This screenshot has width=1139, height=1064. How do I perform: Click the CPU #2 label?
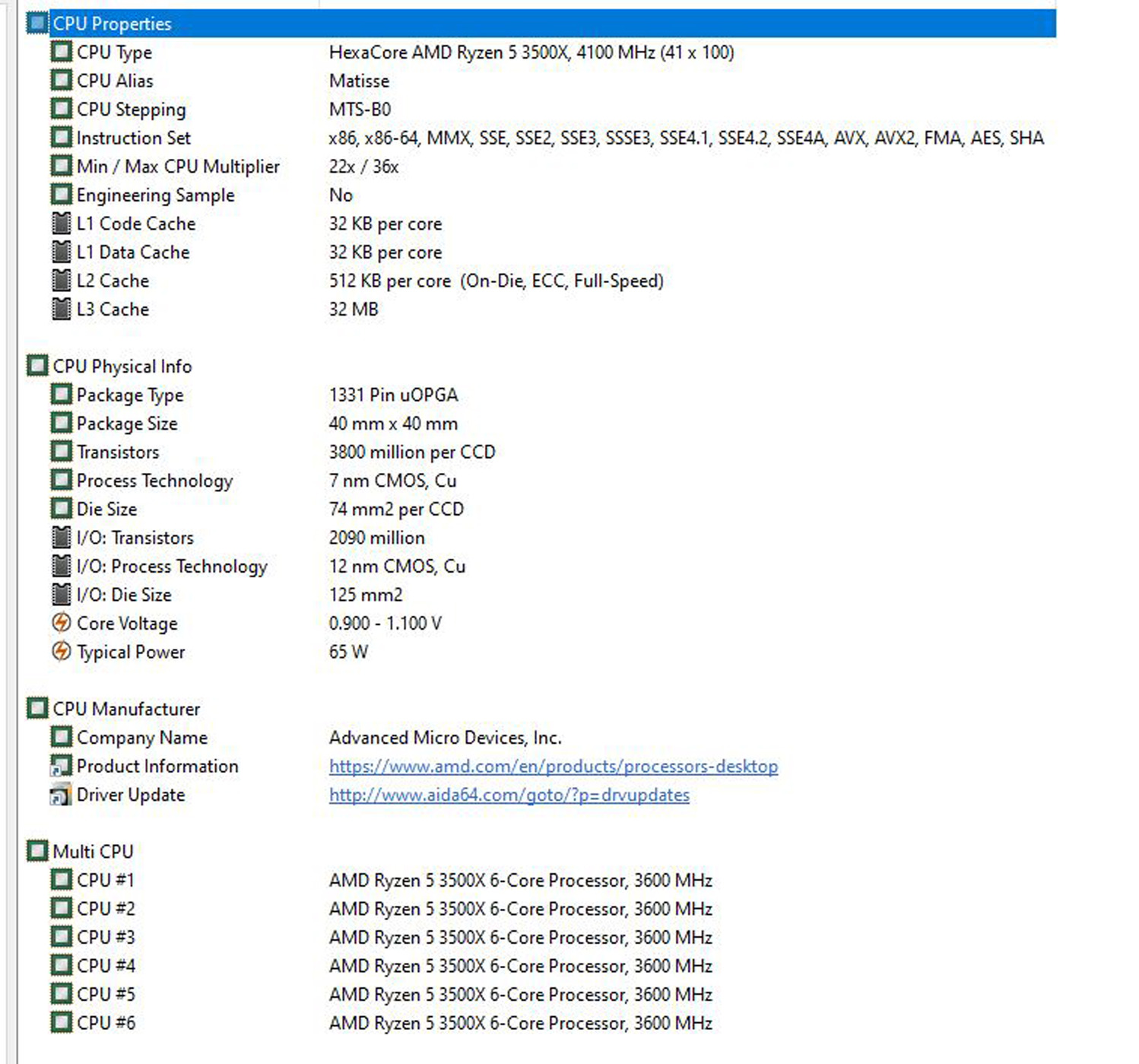[x=106, y=909]
